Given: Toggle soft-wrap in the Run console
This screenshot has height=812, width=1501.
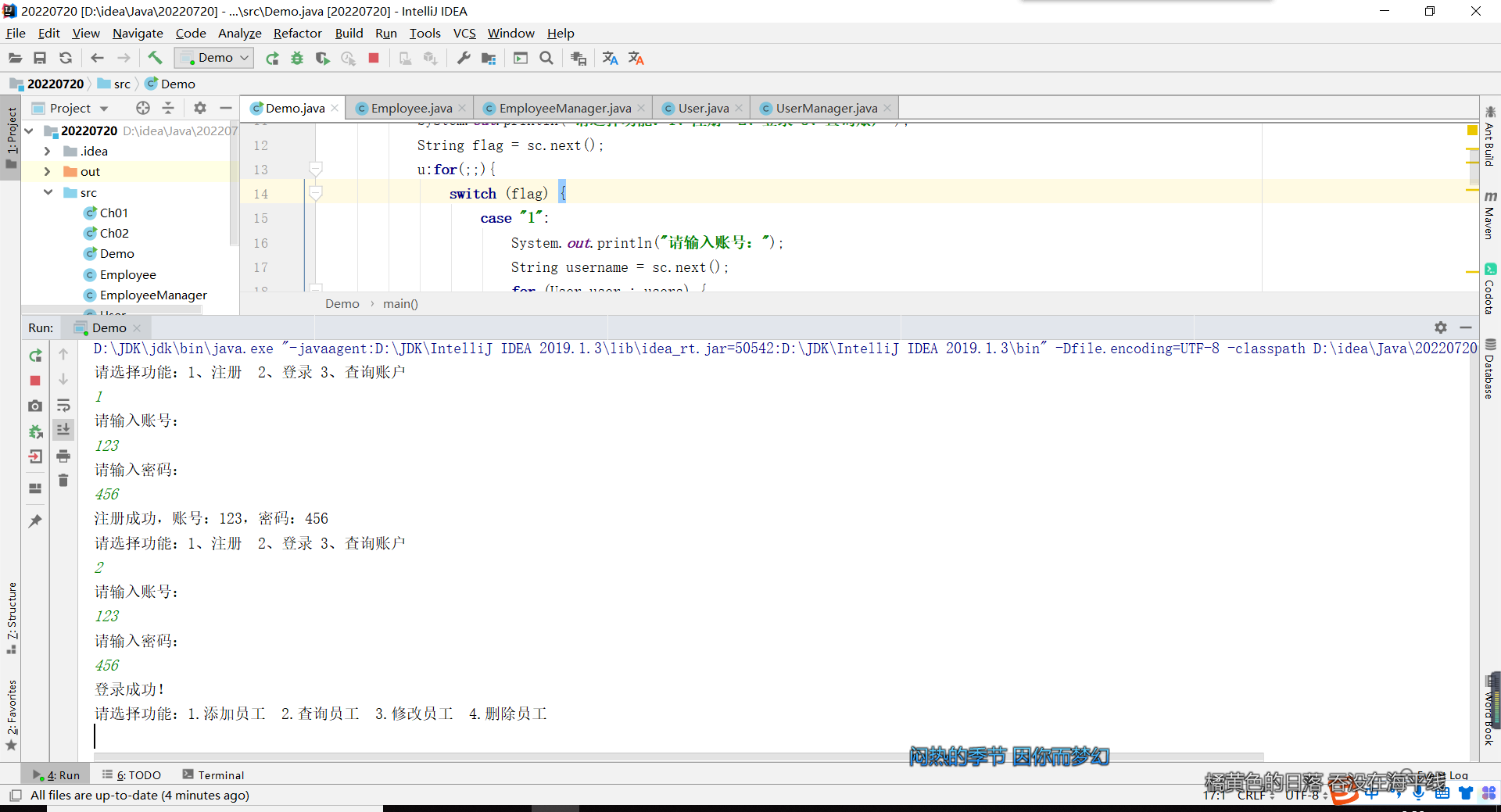Looking at the screenshot, I should tap(63, 406).
